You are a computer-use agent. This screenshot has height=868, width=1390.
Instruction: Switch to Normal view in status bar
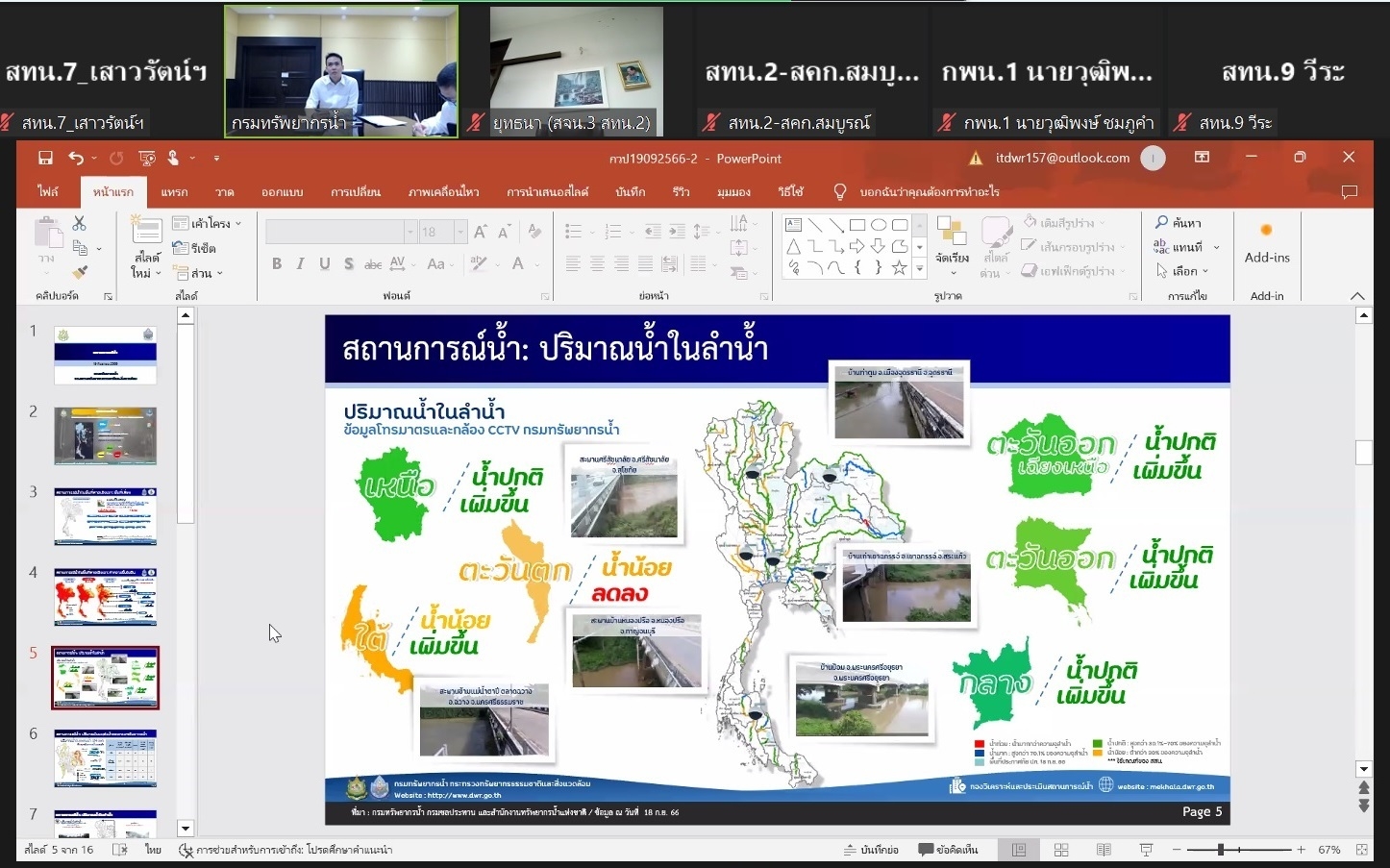1019,850
